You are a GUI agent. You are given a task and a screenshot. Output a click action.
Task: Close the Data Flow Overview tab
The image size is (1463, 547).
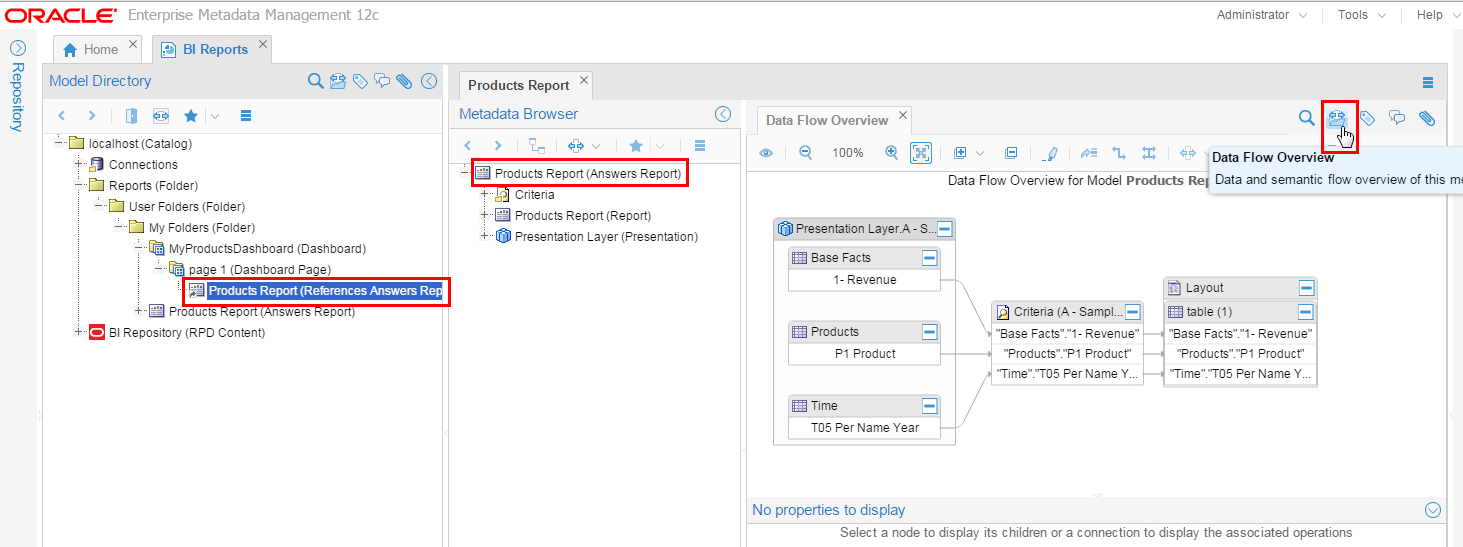tap(902, 116)
